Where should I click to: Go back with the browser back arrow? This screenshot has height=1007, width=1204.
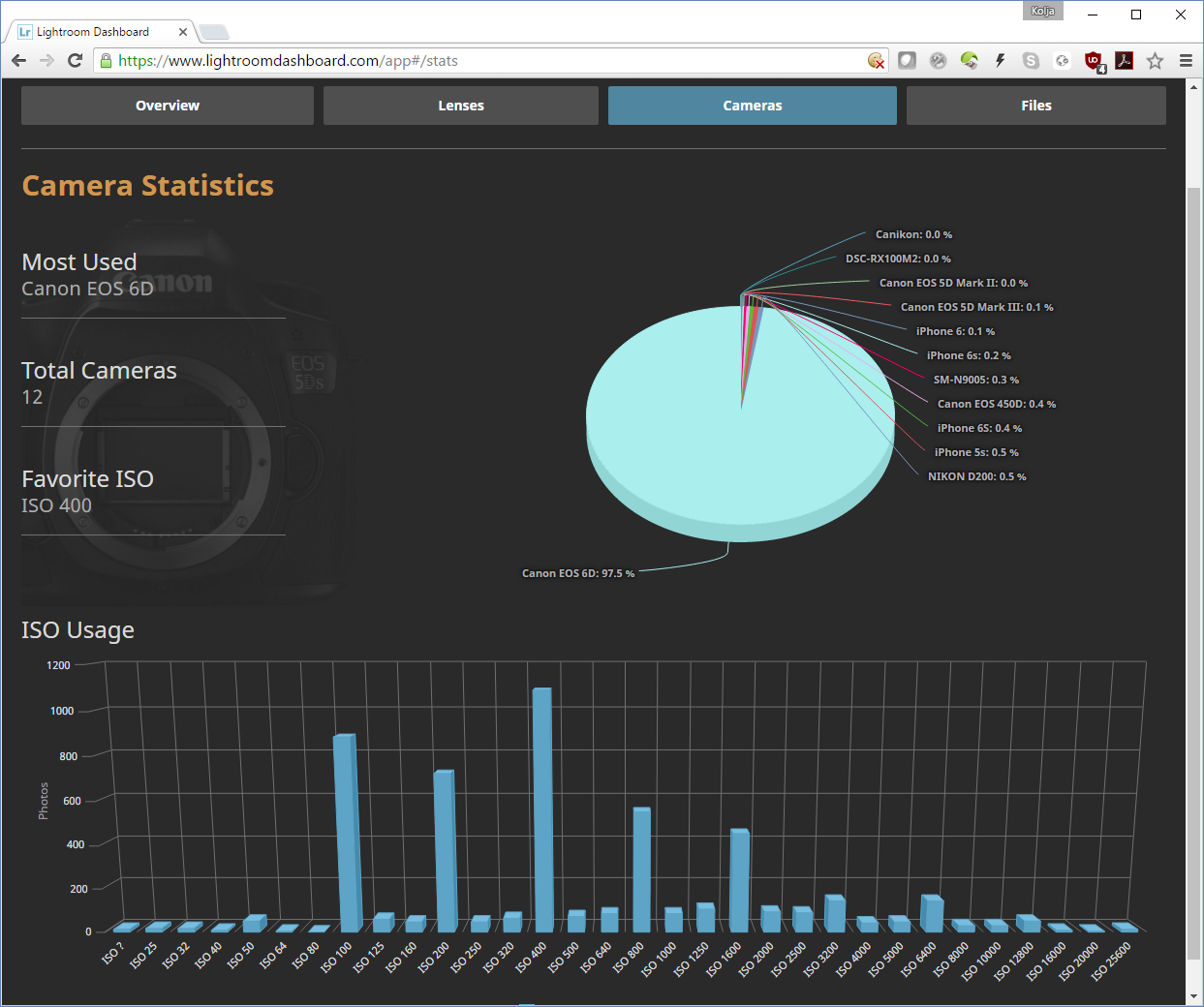[18, 60]
